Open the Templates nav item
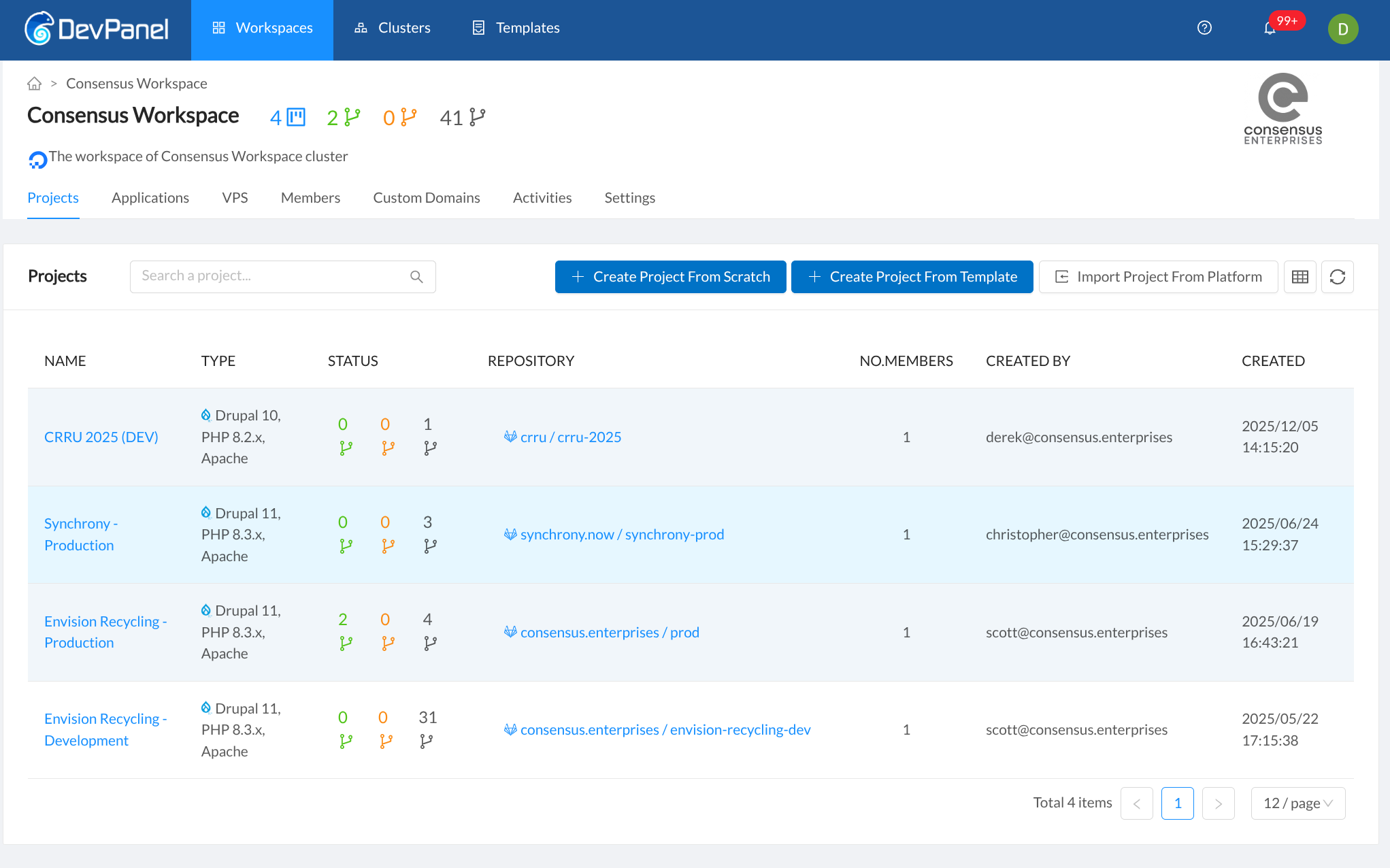 (516, 29)
